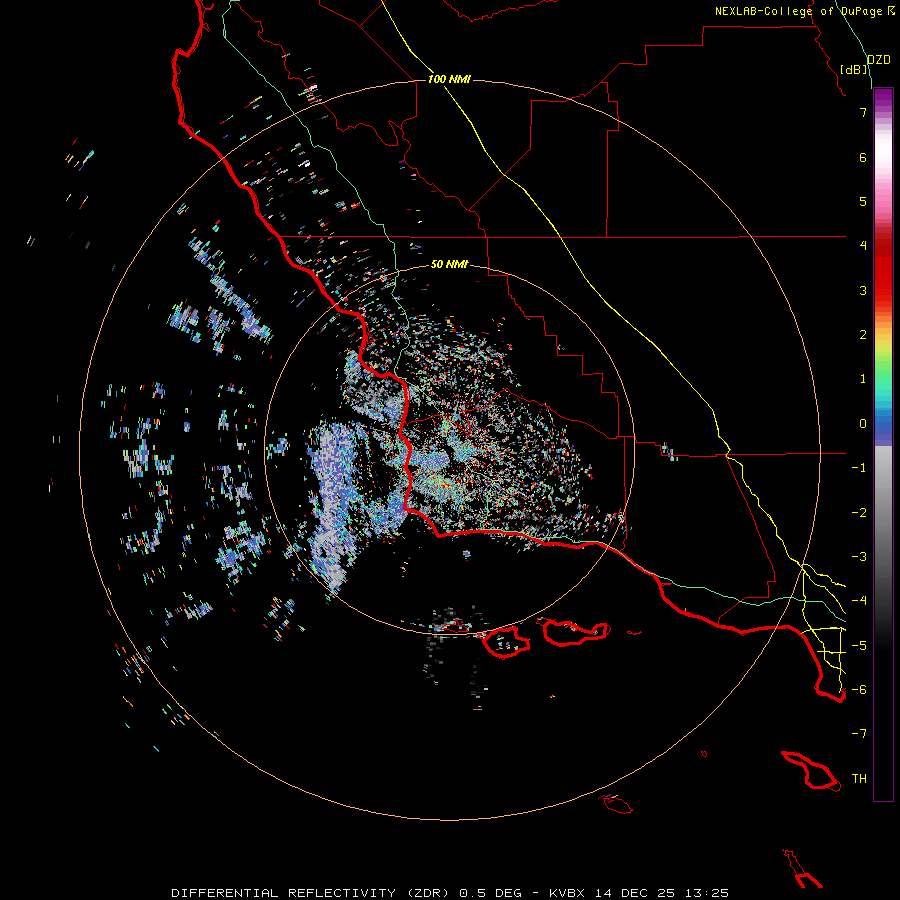Screen dimensions: 900x900
Task: Select the 2 dB scale value
Action: pos(863,335)
